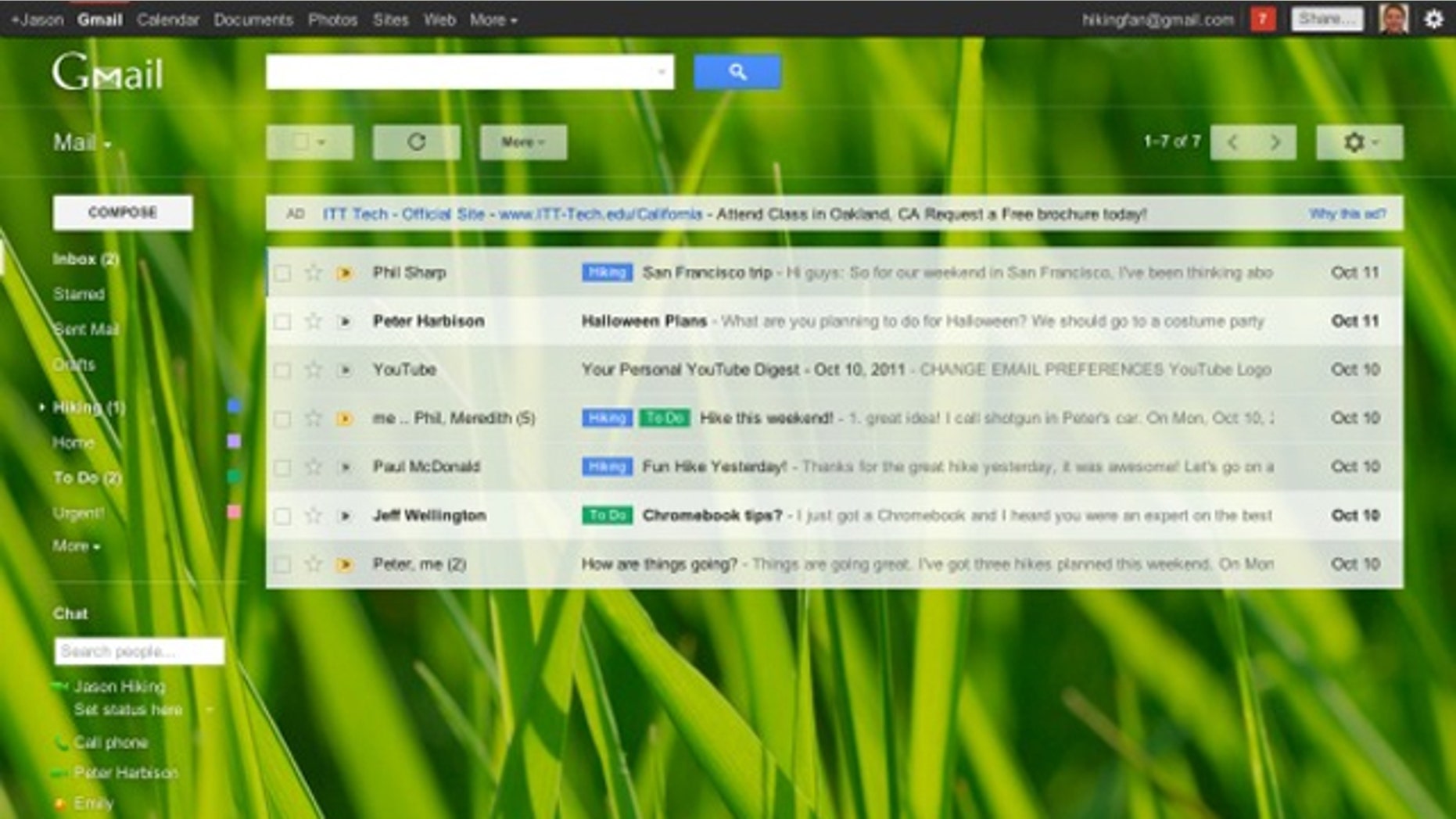Viewport: 1456px width, 819px height.
Task: Toggle importance marker on Peter Harbison email
Action: point(344,321)
